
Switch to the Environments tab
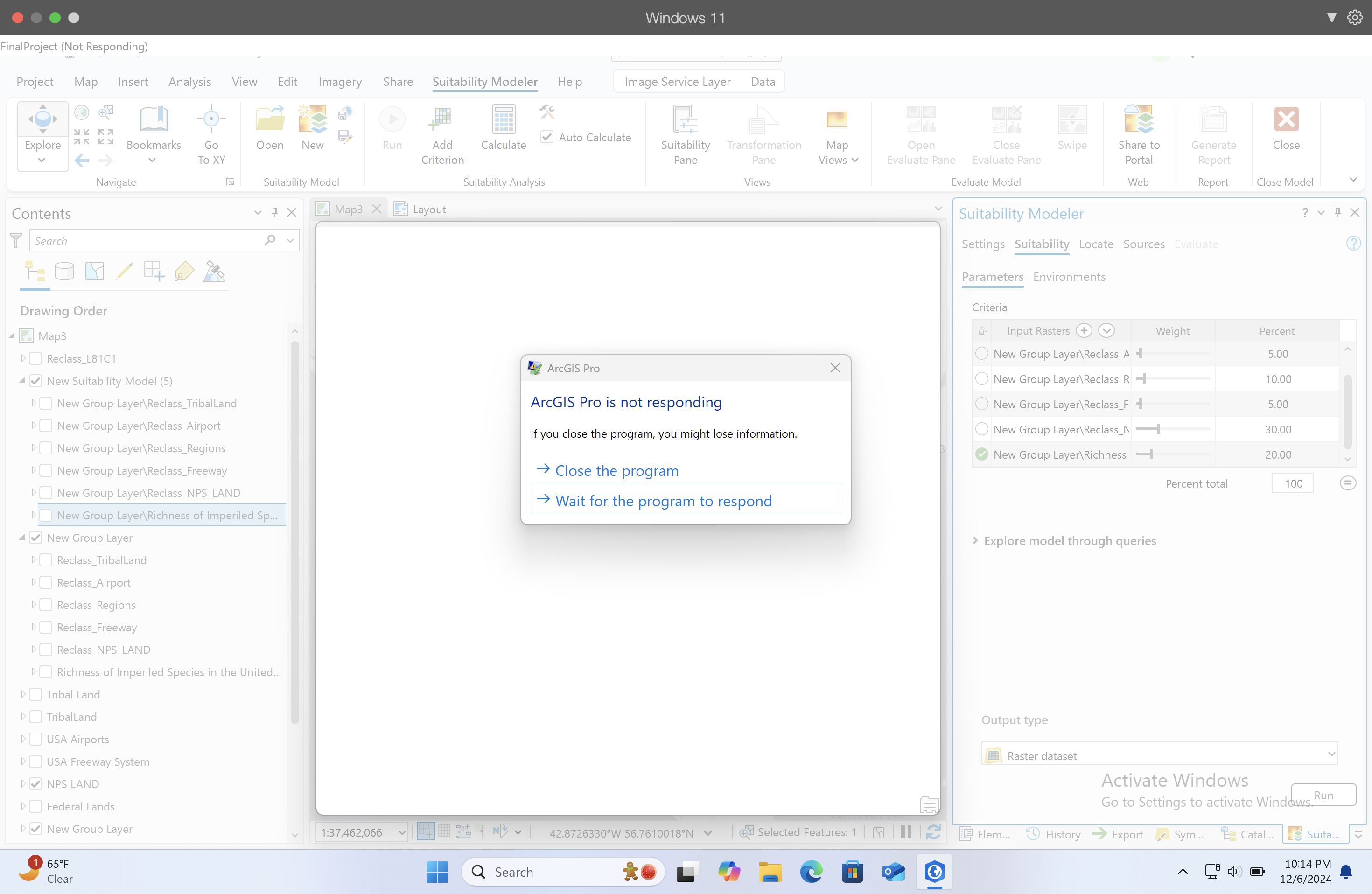(x=1069, y=277)
